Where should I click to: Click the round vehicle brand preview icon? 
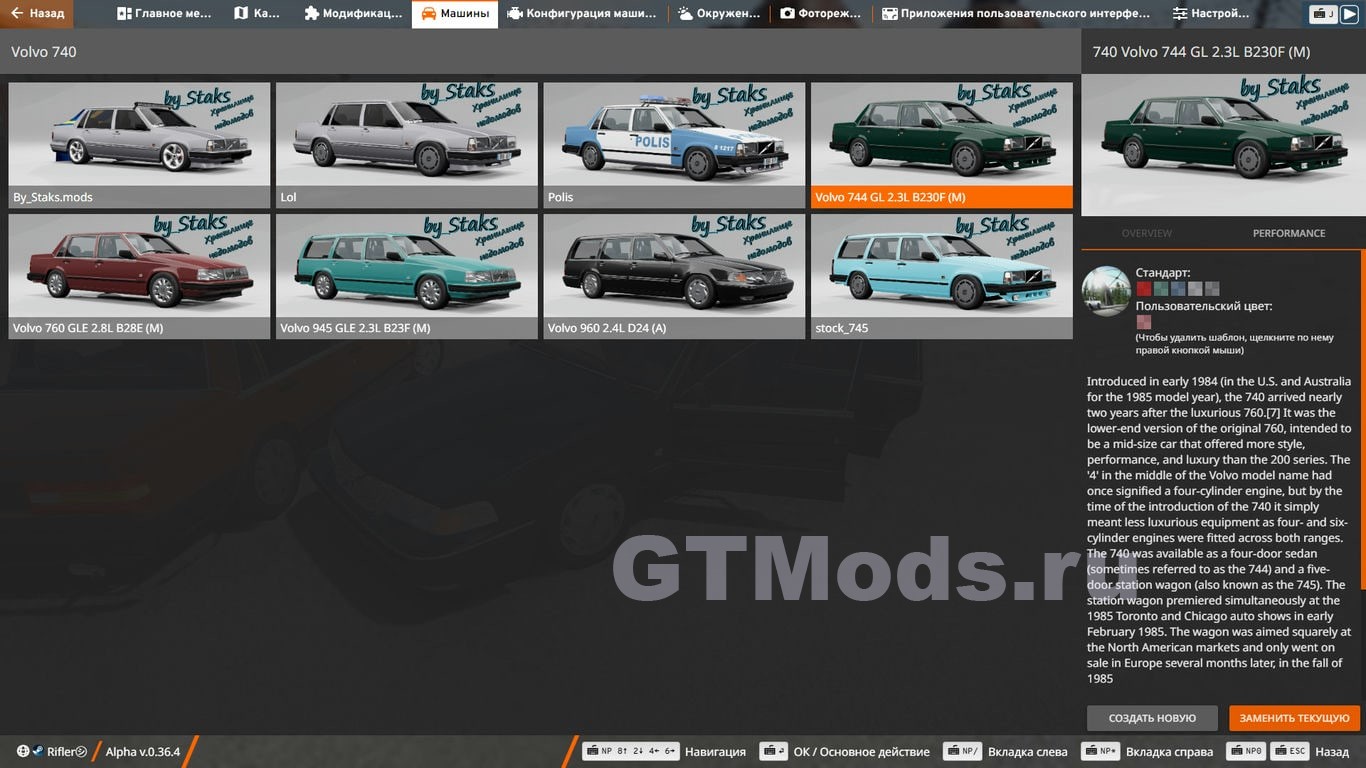(1106, 291)
